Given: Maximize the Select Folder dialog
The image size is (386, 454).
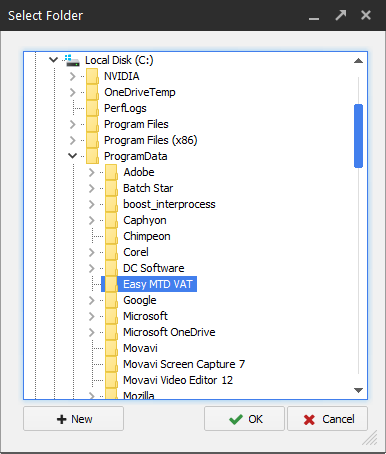Looking at the screenshot, I should click(x=341, y=15).
